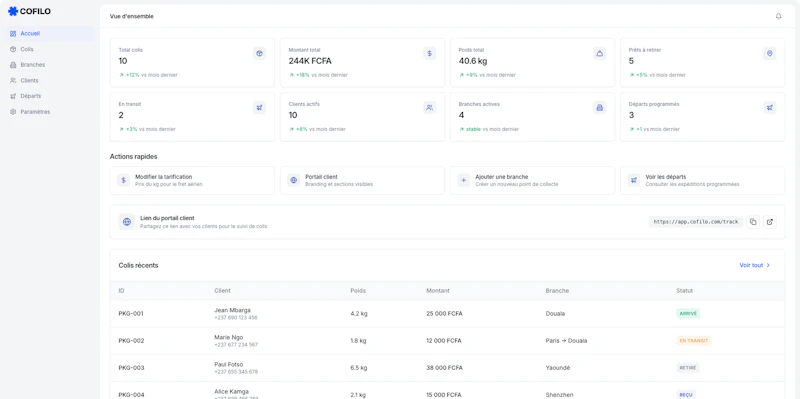Click the Colis sidebar box icon
This screenshot has height=399, width=800.
(x=13, y=49)
